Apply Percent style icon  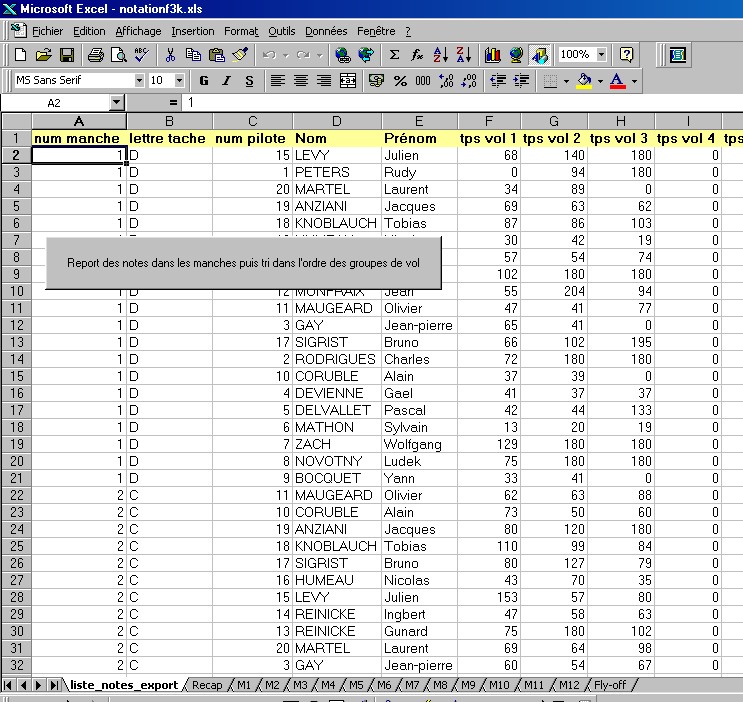pos(400,81)
